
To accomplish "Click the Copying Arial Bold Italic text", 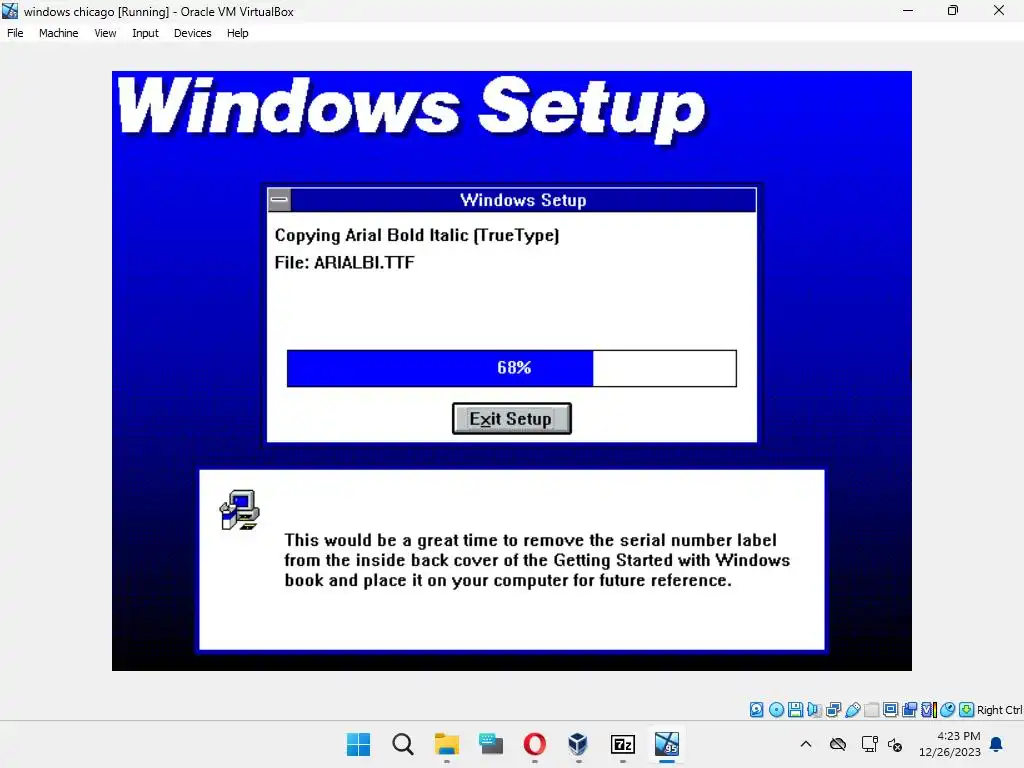I will 417,235.
